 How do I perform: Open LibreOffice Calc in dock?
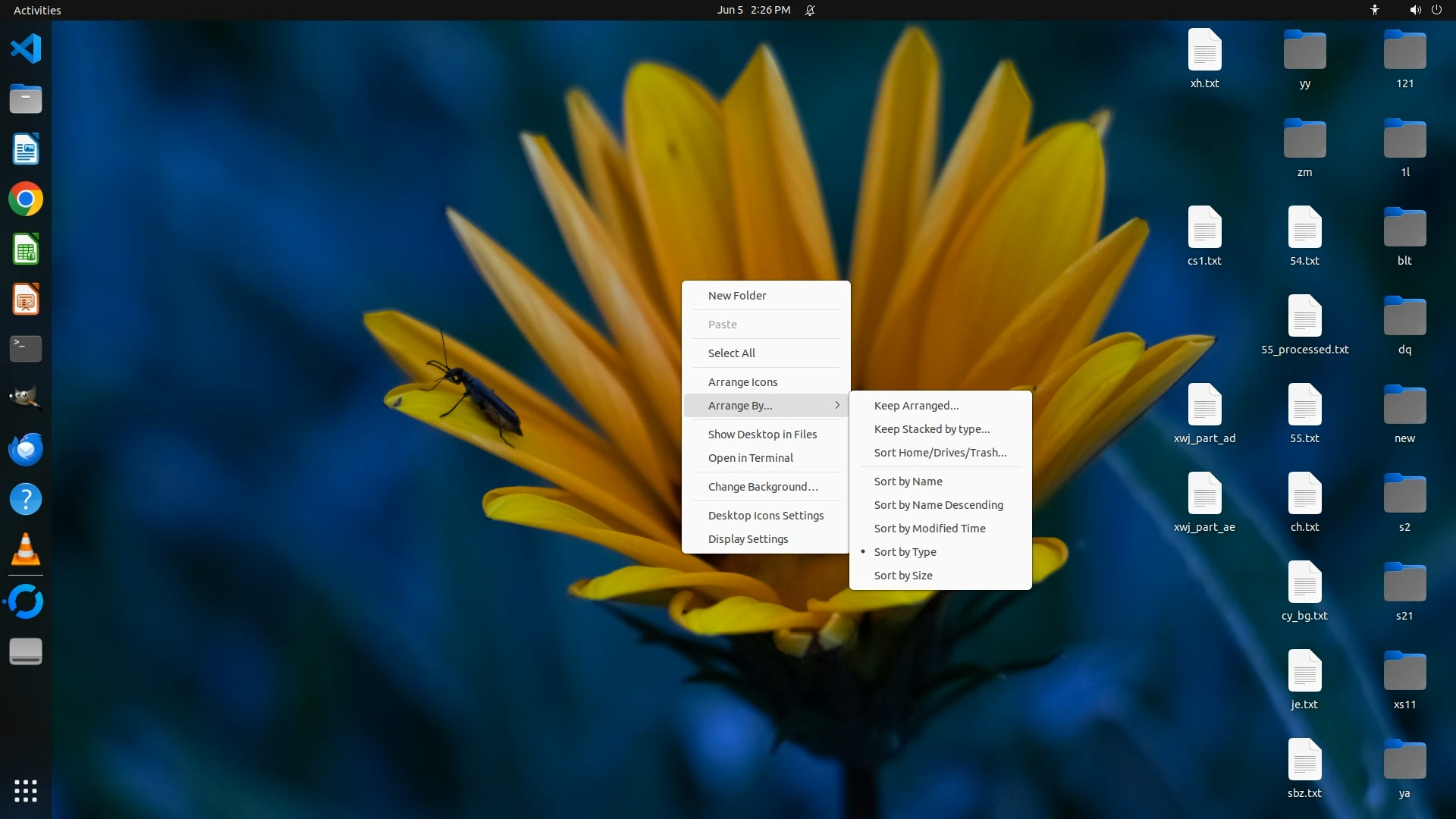[x=26, y=249]
